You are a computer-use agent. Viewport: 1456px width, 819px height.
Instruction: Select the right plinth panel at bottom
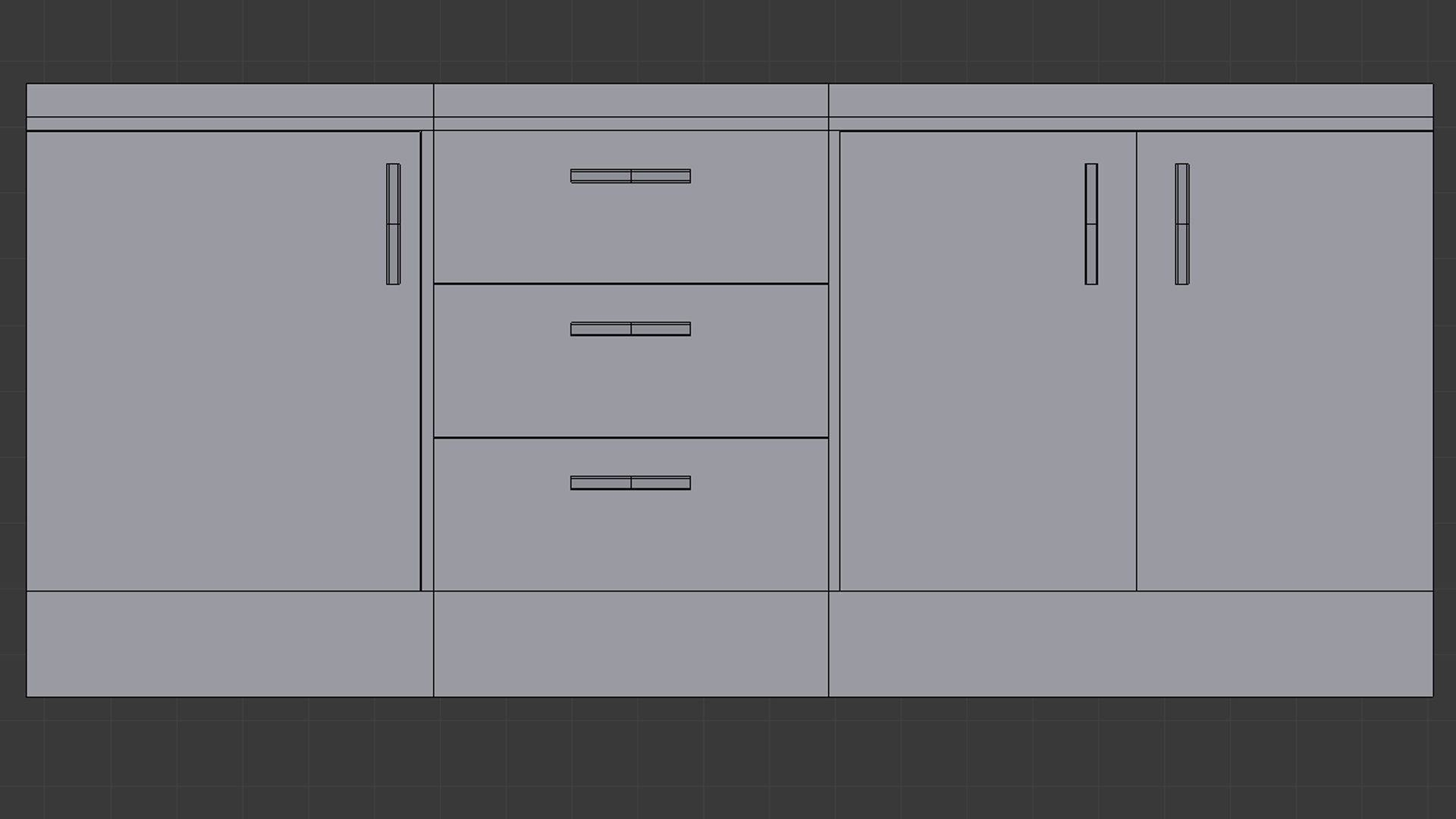pyautogui.click(x=1131, y=644)
